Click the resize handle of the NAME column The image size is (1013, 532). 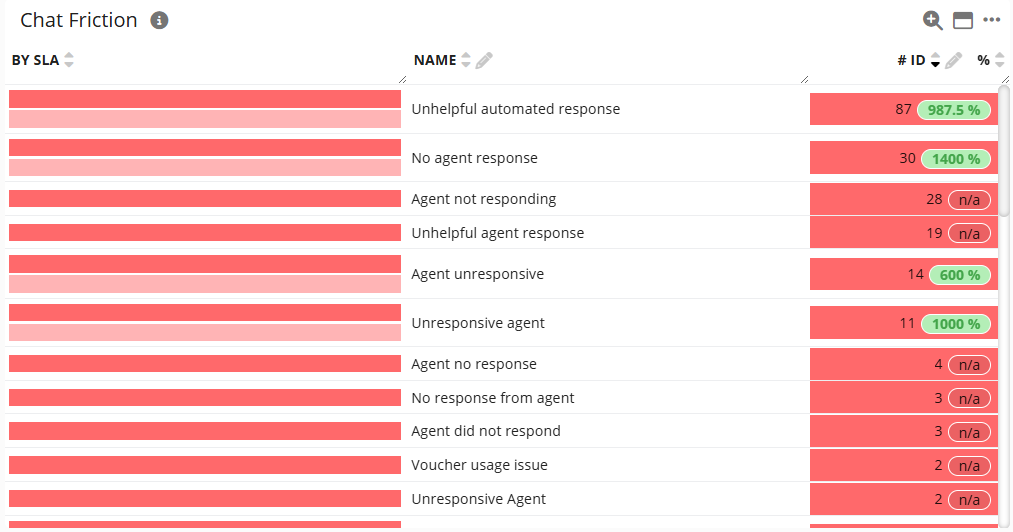[804, 78]
